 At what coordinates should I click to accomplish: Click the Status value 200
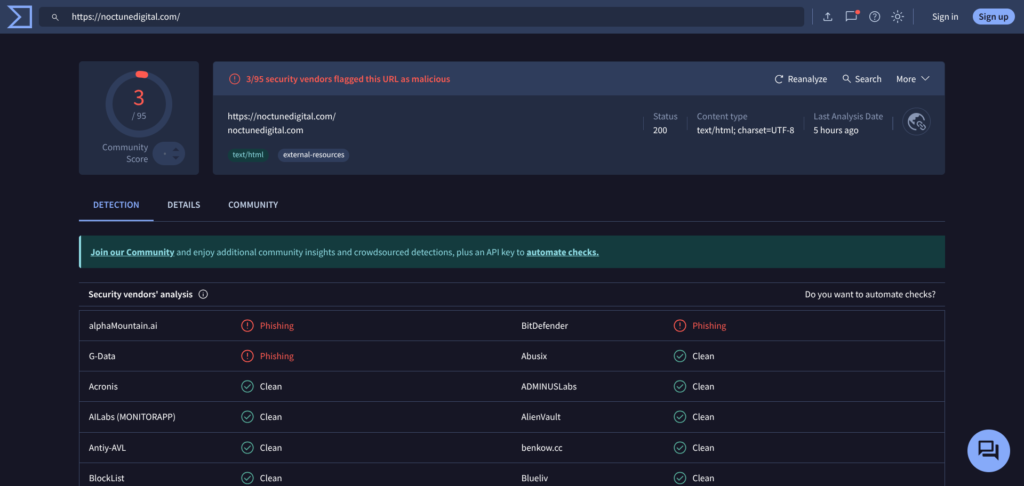coord(660,130)
